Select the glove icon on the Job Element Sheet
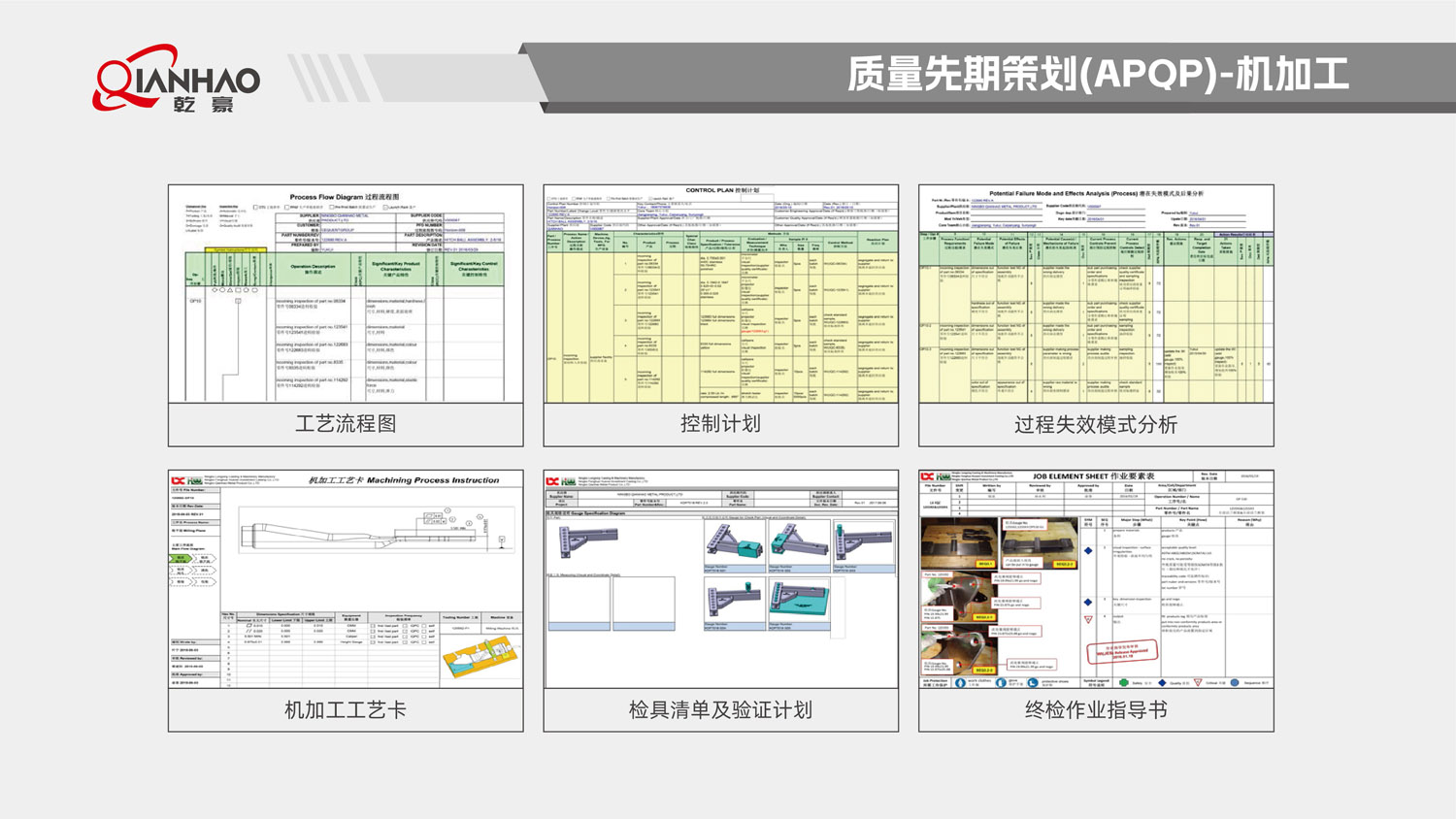This screenshot has height=819, width=1456. tap(1000, 683)
